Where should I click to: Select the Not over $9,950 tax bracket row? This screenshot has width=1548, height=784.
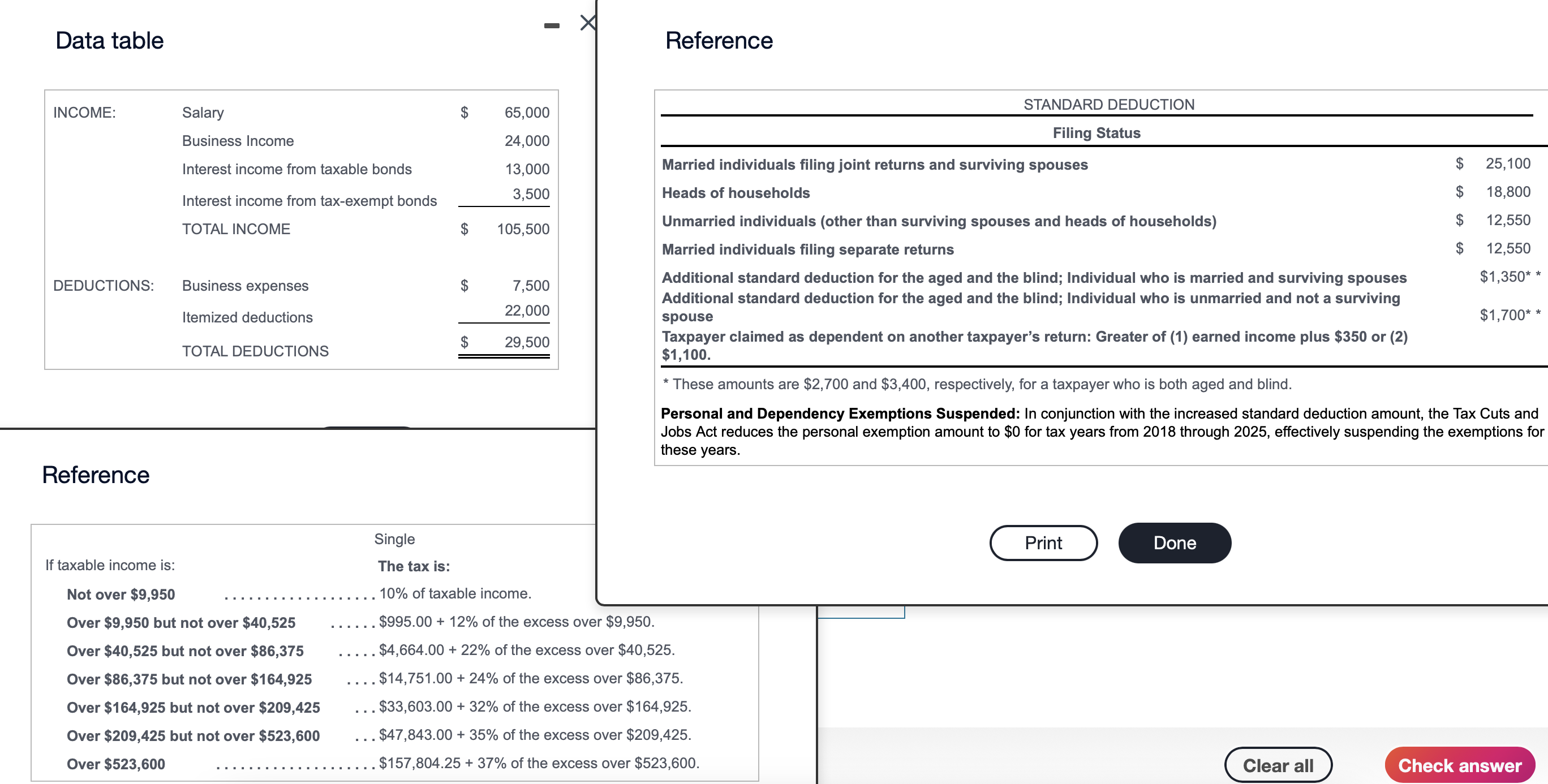coord(120,593)
